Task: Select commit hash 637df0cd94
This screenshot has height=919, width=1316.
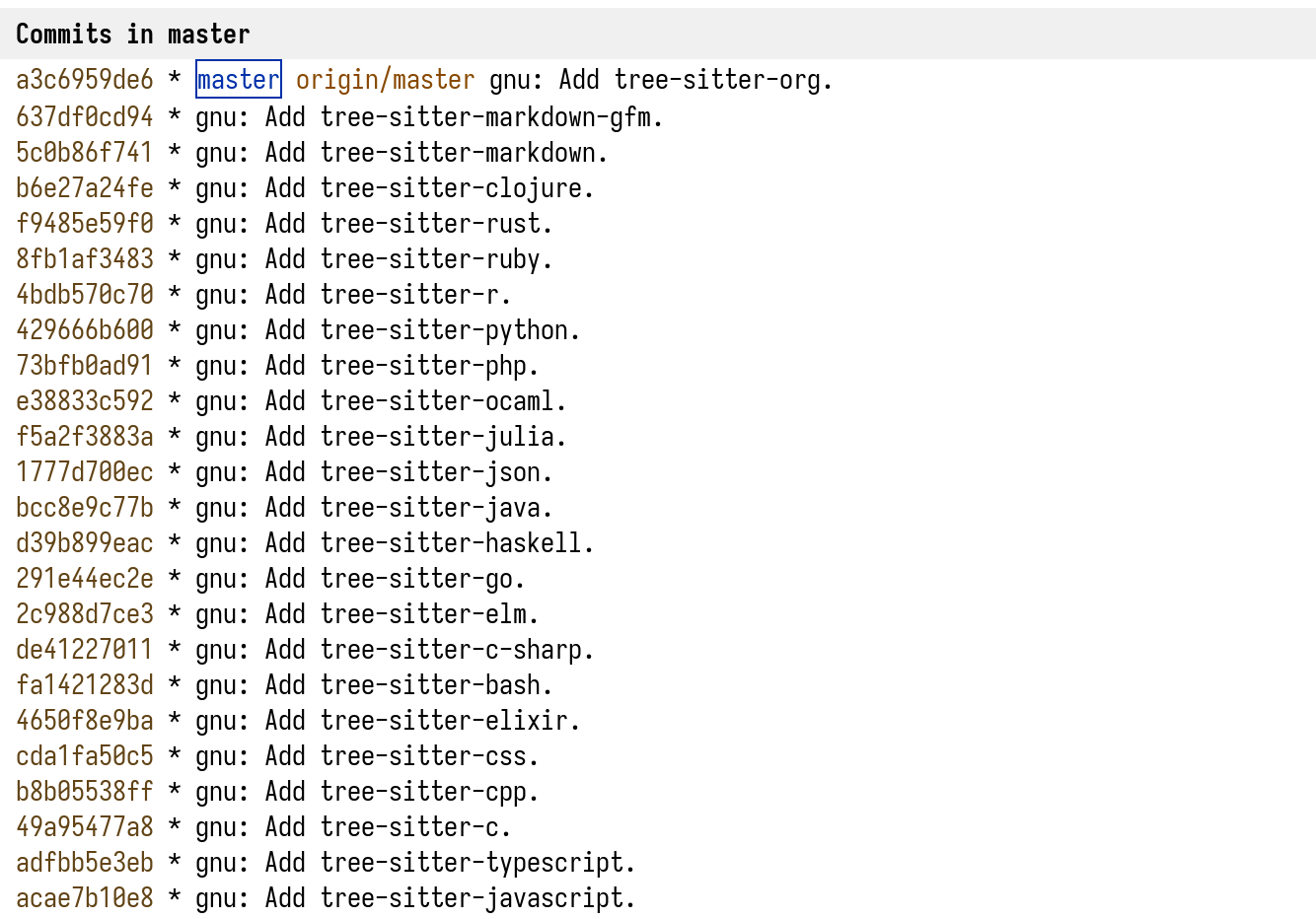Action: coord(85,117)
